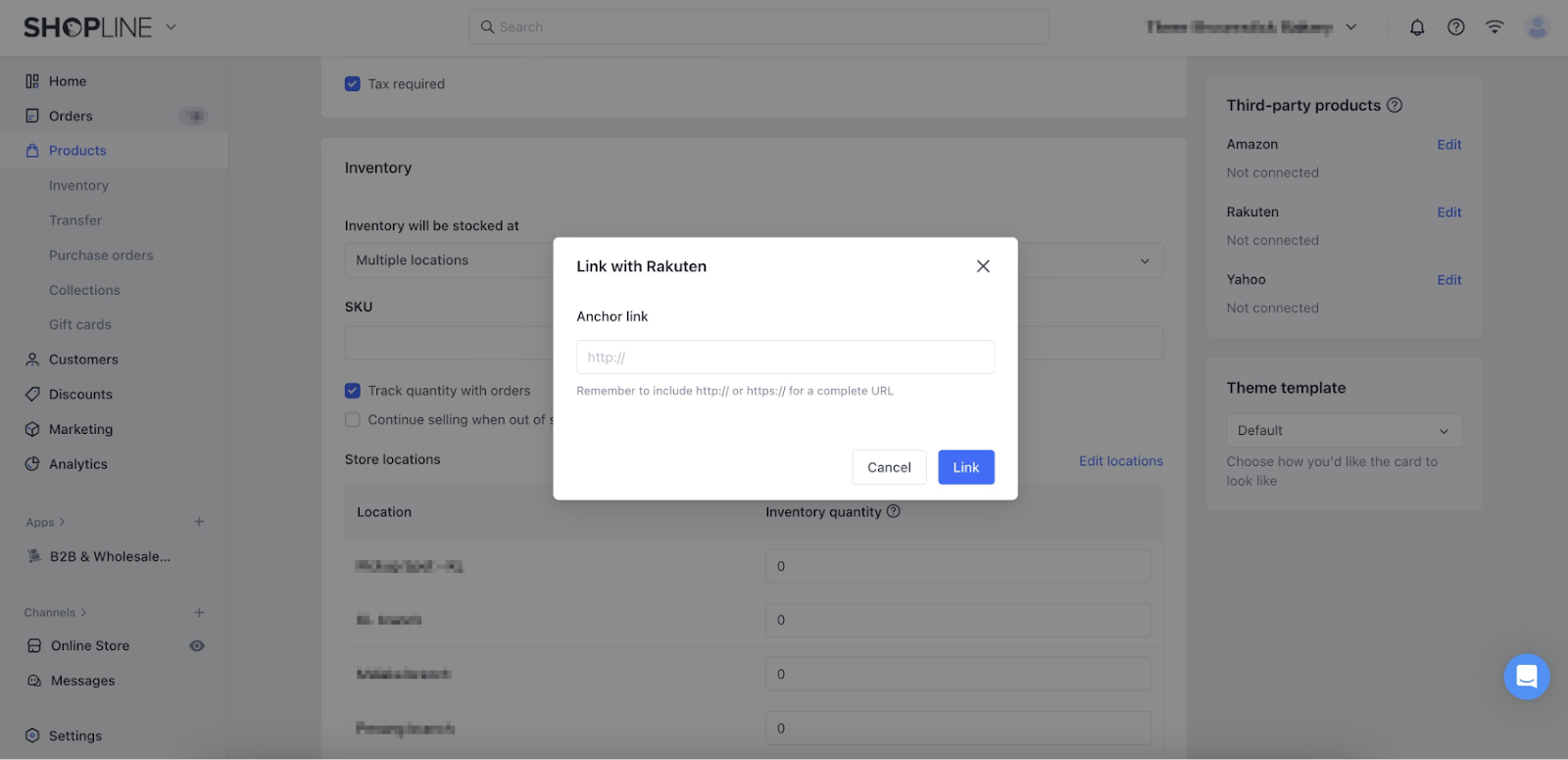Click the Wi-Fi status icon in header
Viewport: 1568px width, 760px height.
(1494, 27)
